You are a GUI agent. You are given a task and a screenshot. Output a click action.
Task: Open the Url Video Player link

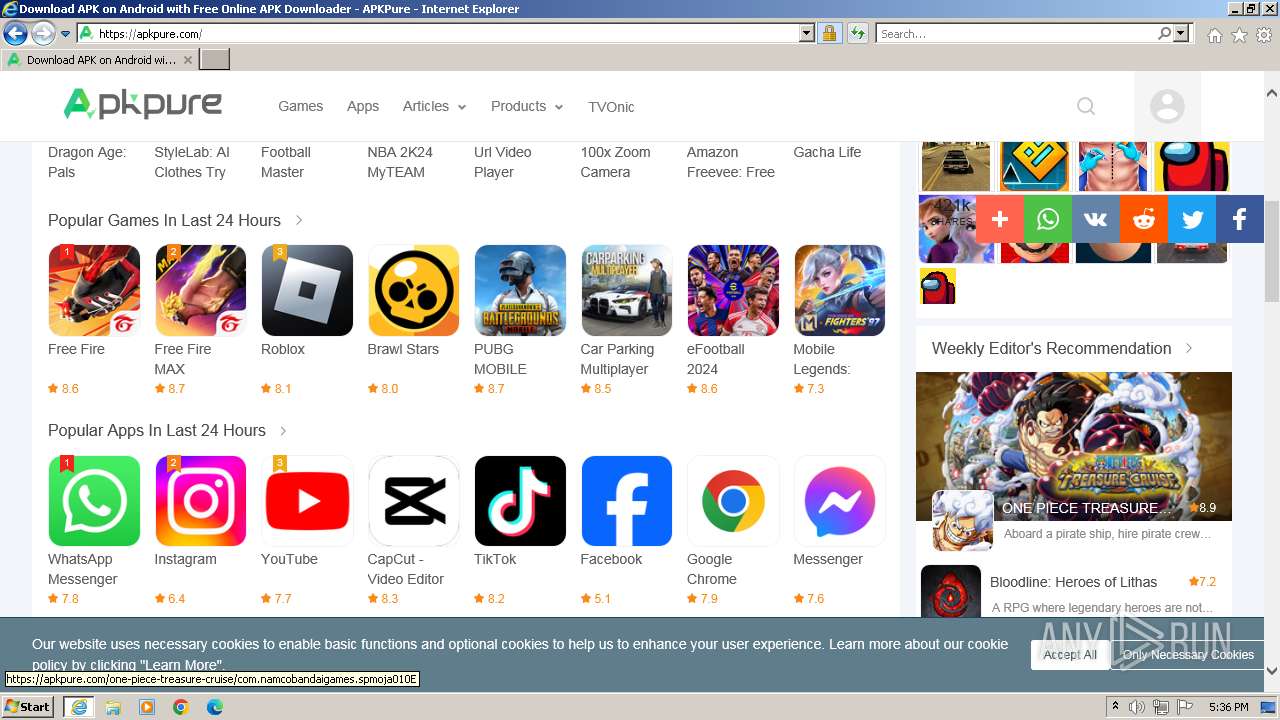coord(503,162)
